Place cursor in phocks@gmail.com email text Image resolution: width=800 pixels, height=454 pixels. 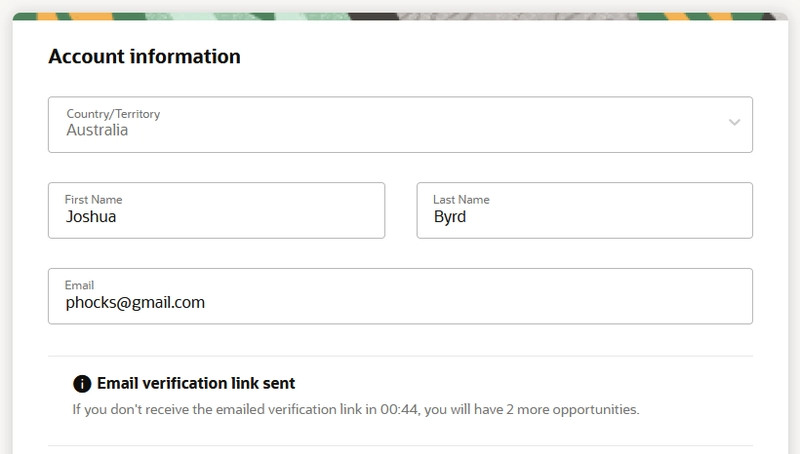[x=135, y=302]
